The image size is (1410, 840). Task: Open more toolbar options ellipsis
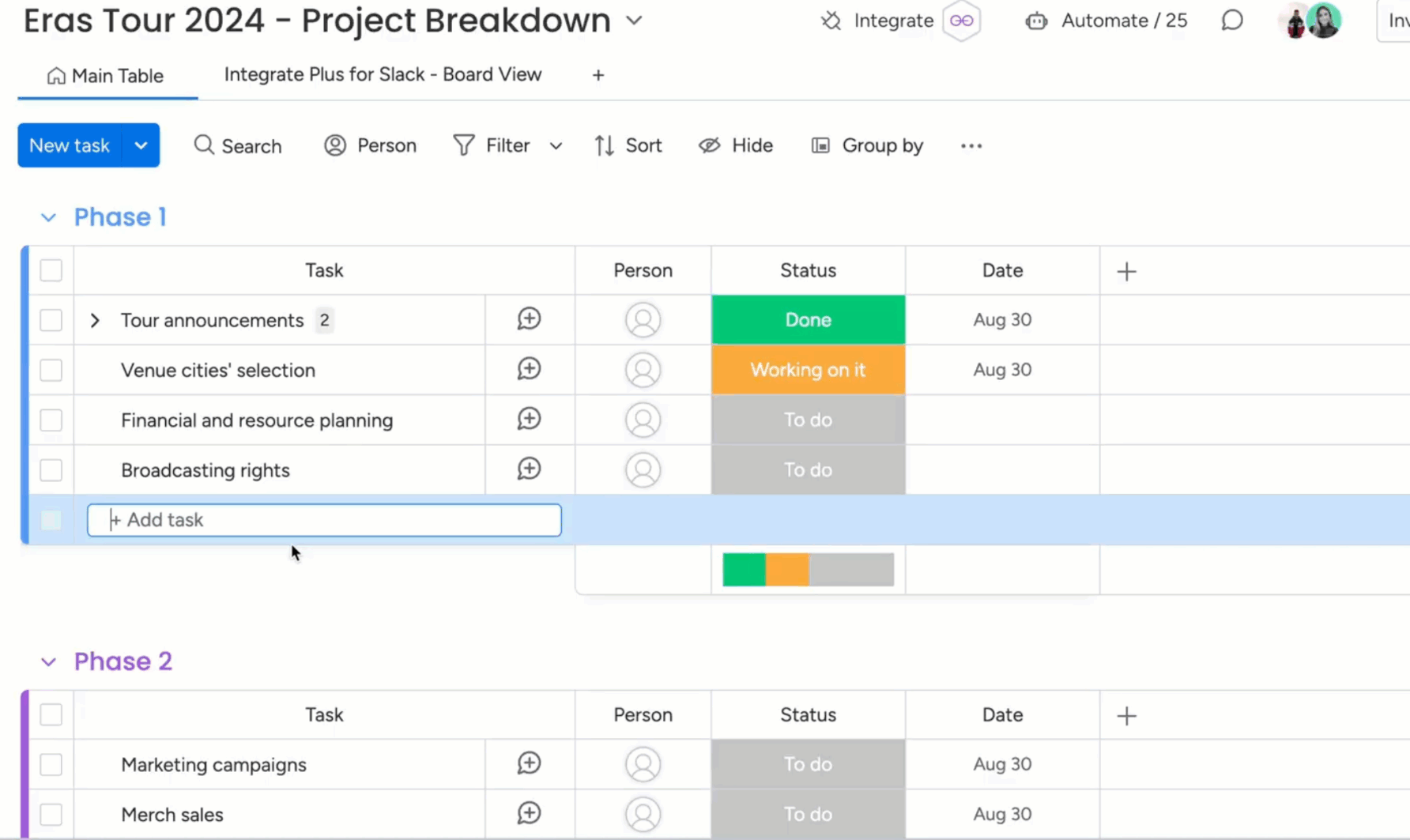coord(971,145)
